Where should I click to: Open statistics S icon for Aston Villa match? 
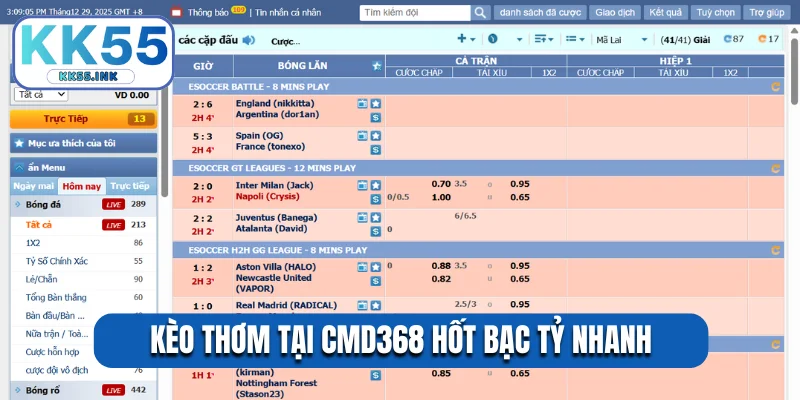tap(376, 281)
